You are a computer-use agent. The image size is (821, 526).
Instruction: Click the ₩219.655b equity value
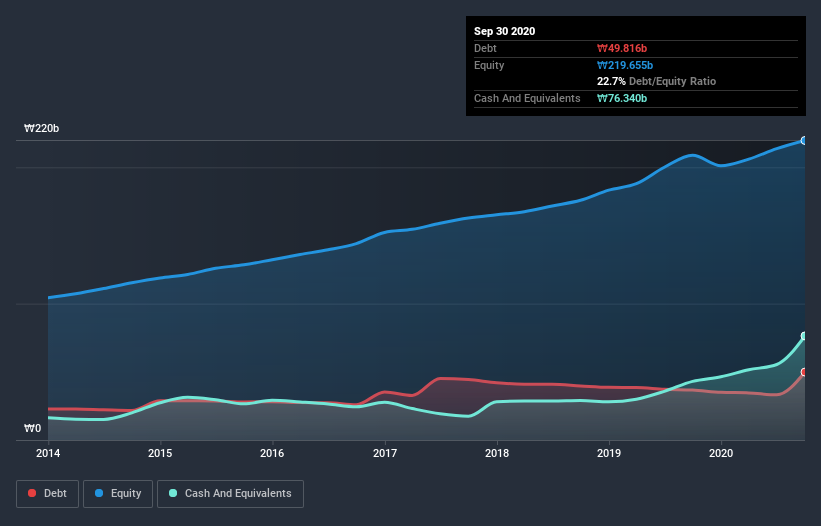[x=625, y=65]
